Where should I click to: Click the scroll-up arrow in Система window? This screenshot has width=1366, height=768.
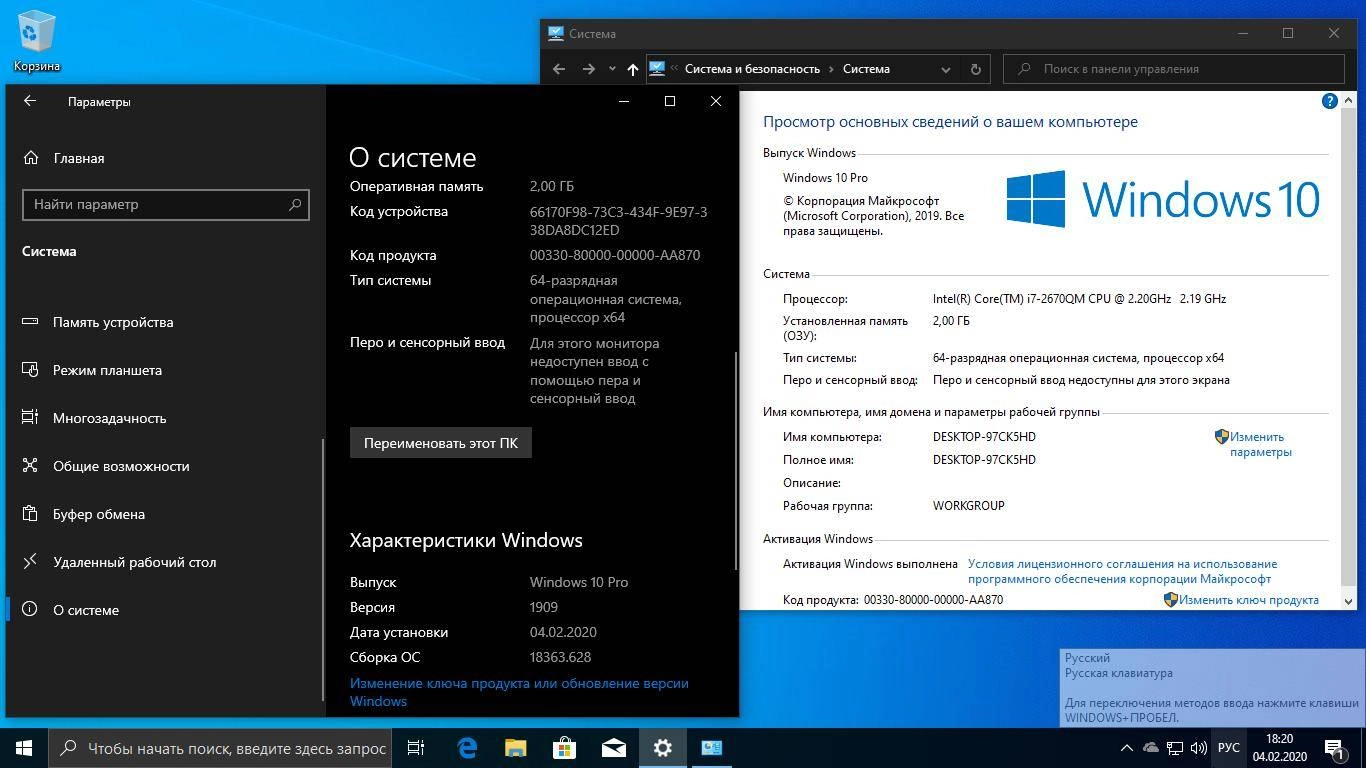coord(1348,100)
